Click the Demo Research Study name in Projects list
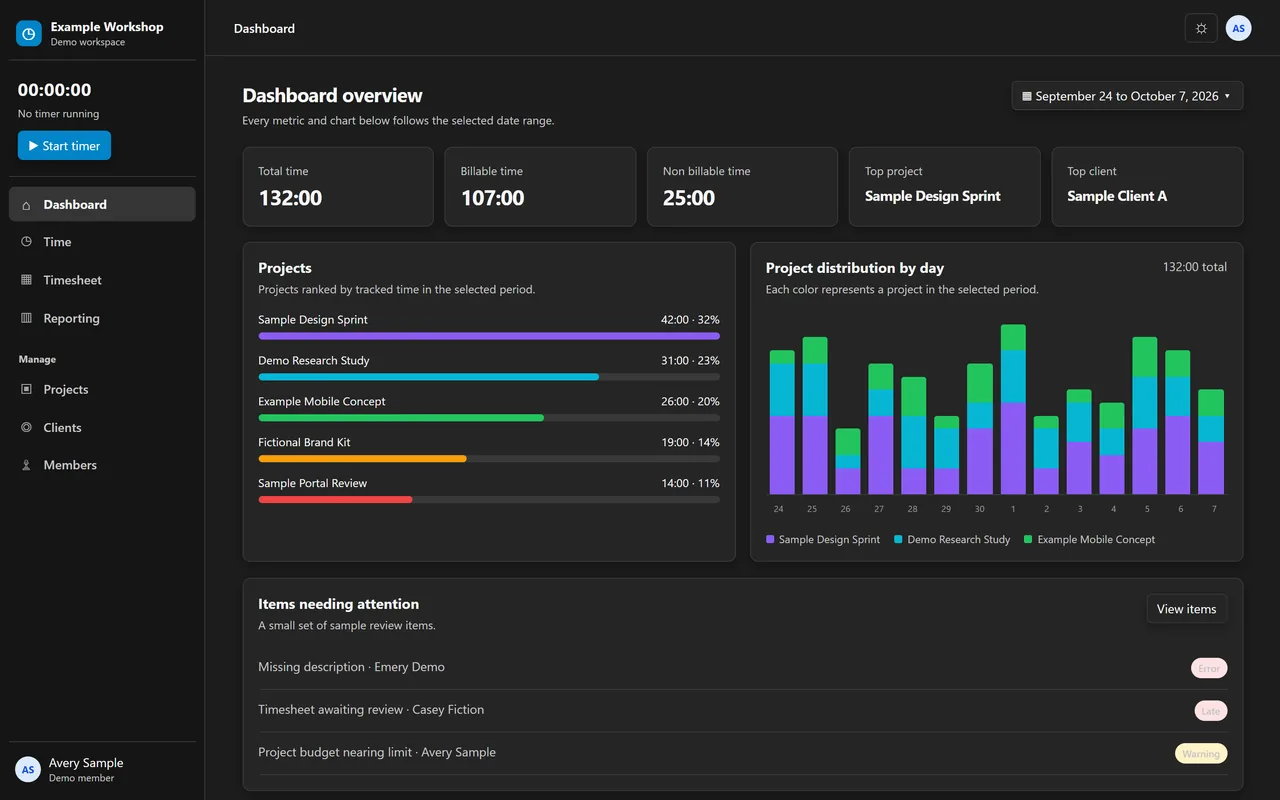 click(x=314, y=361)
